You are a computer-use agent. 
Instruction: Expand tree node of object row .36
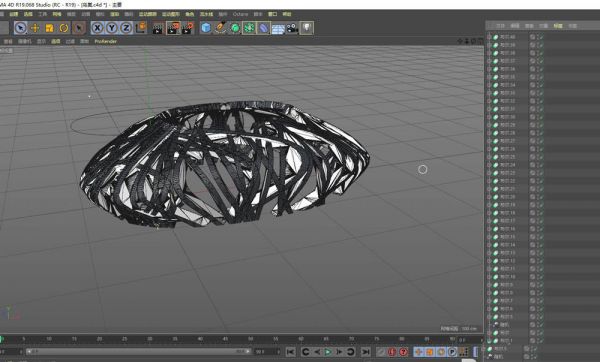(x=489, y=69)
